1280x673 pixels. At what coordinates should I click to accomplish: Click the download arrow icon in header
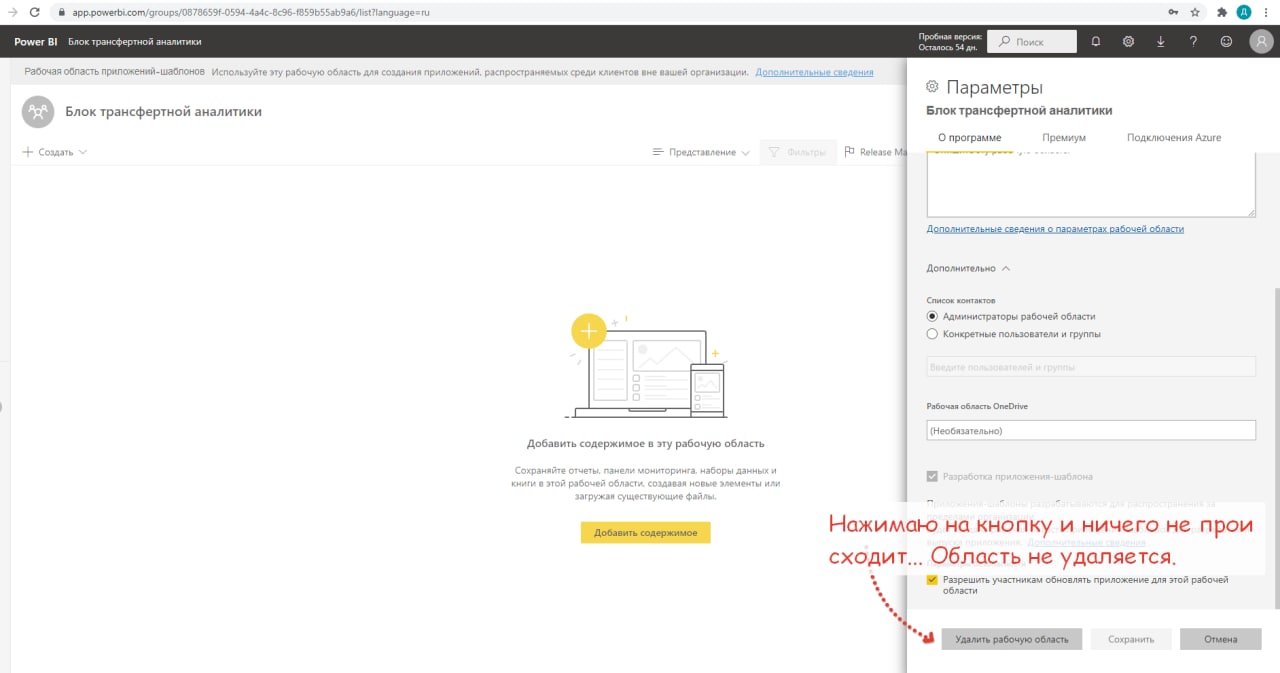pyautogui.click(x=1161, y=42)
